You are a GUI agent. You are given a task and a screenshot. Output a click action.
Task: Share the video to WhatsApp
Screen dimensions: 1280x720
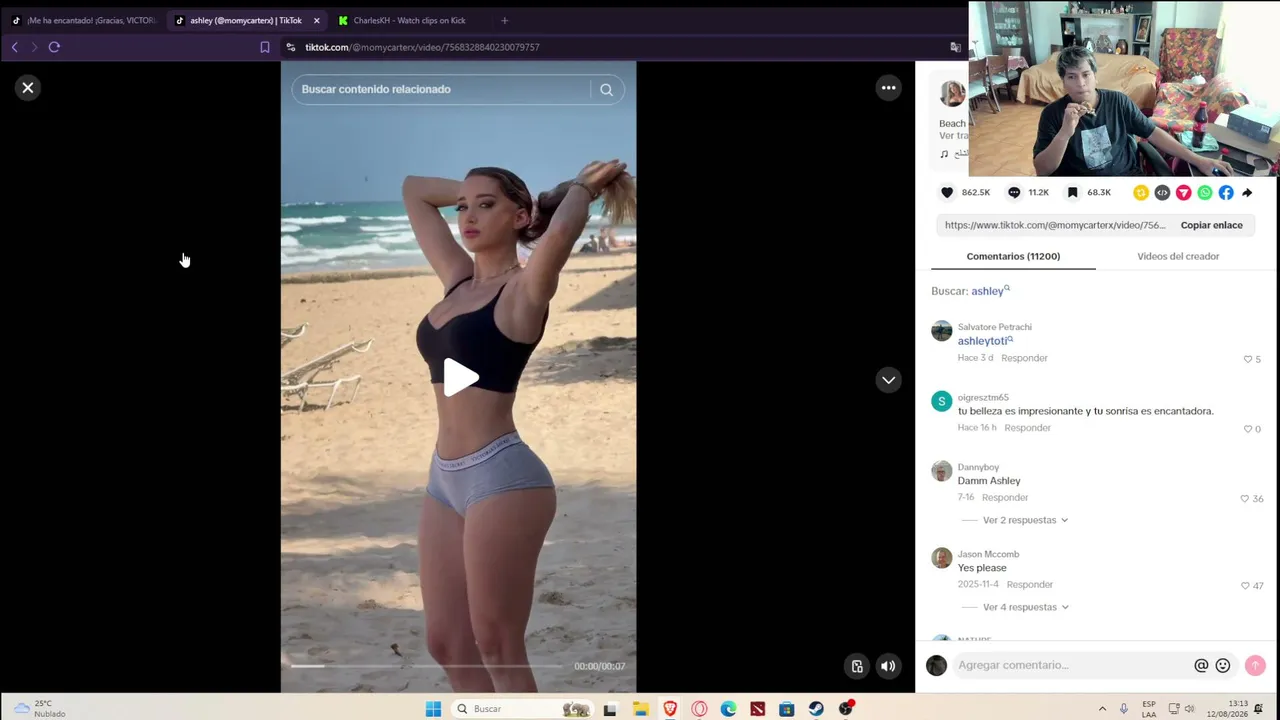click(1204, 192)
